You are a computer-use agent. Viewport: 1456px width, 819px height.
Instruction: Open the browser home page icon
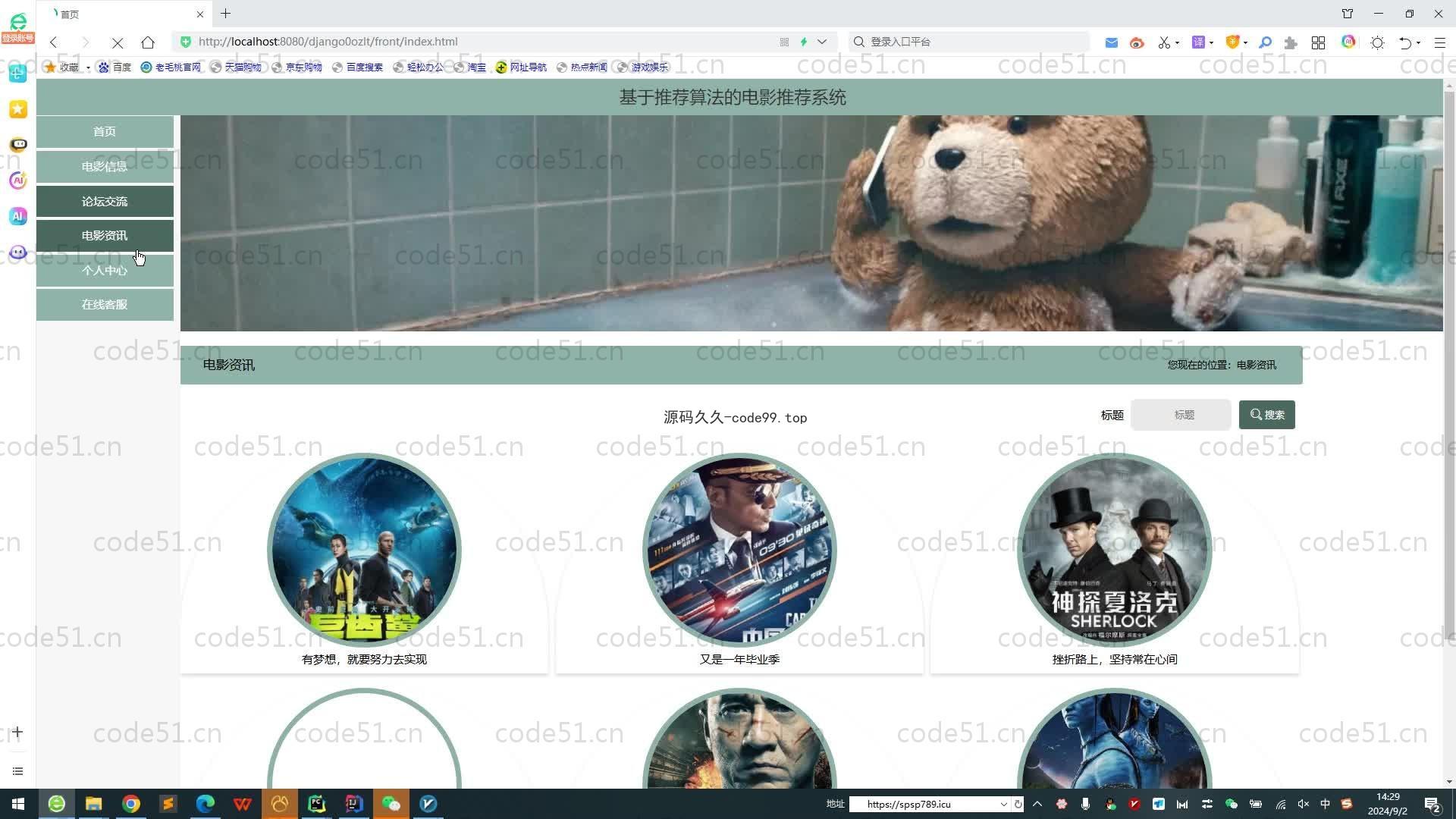[x=148, y=42]
